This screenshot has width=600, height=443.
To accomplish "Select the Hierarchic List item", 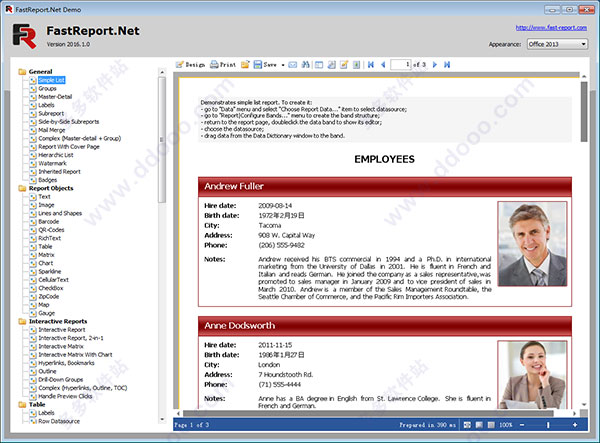I will [x=55, y=155].
